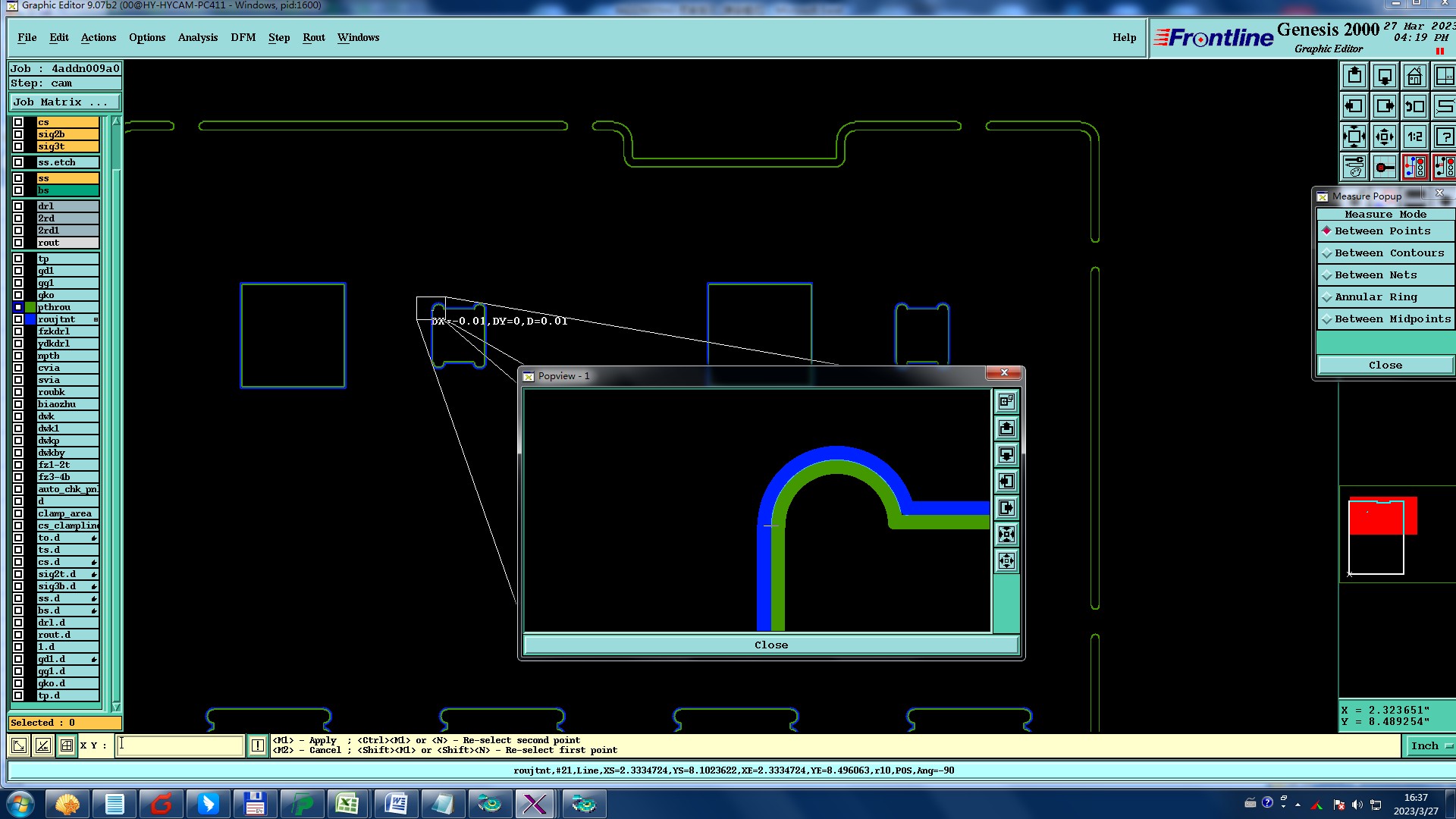Screen dimensions: 1456x819
Task: Toggle the pthrou layer checkbox
Action: (x=18, y=307)
